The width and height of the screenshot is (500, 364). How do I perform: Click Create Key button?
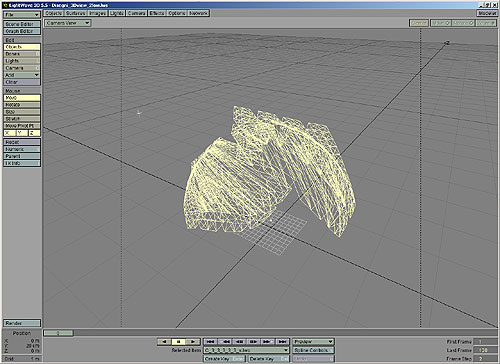click(224, 359)
